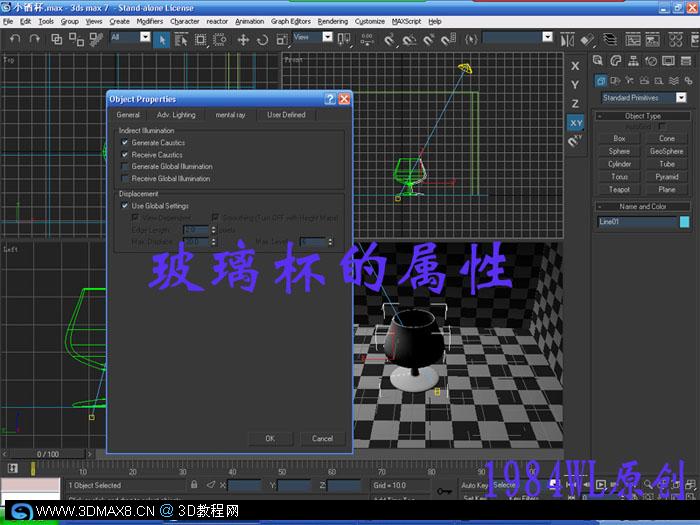Image resolution: width=700 pixels, height=525 pixels.
Task: Open the Display command panel
Action: (x=668, y=61)
